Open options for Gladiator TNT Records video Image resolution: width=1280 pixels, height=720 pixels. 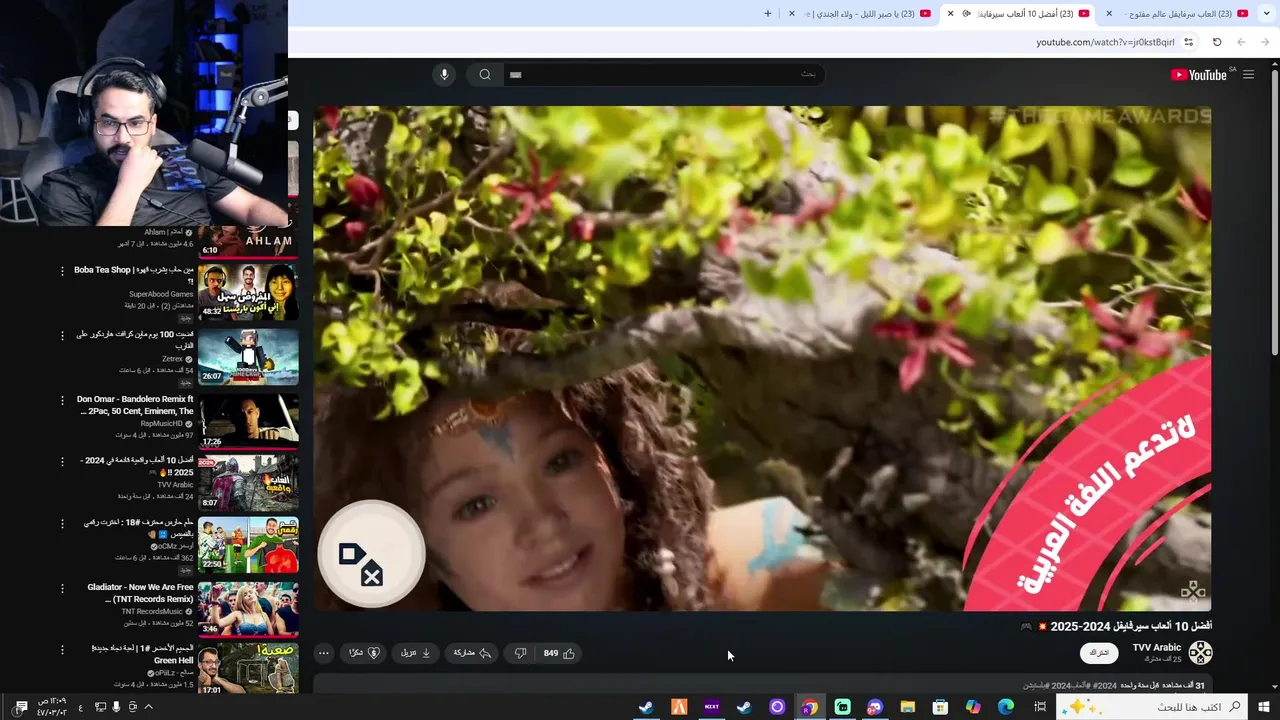pos(62,589)
